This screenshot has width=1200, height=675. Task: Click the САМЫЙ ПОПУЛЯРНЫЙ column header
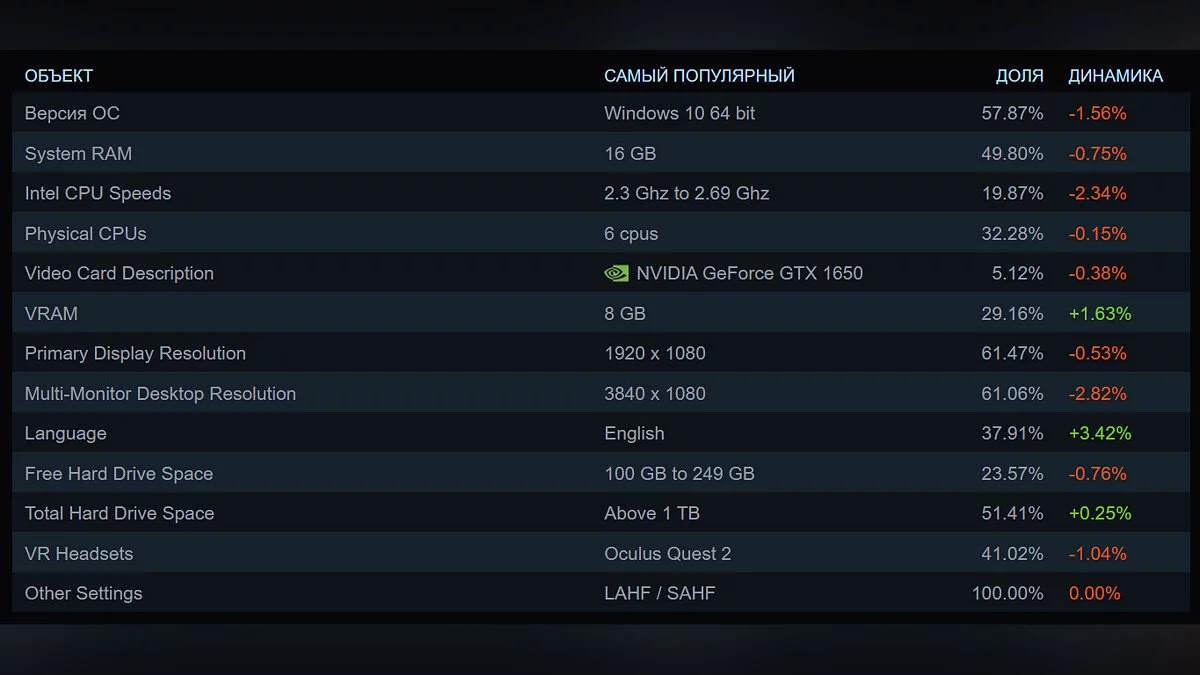click(699, 76)
